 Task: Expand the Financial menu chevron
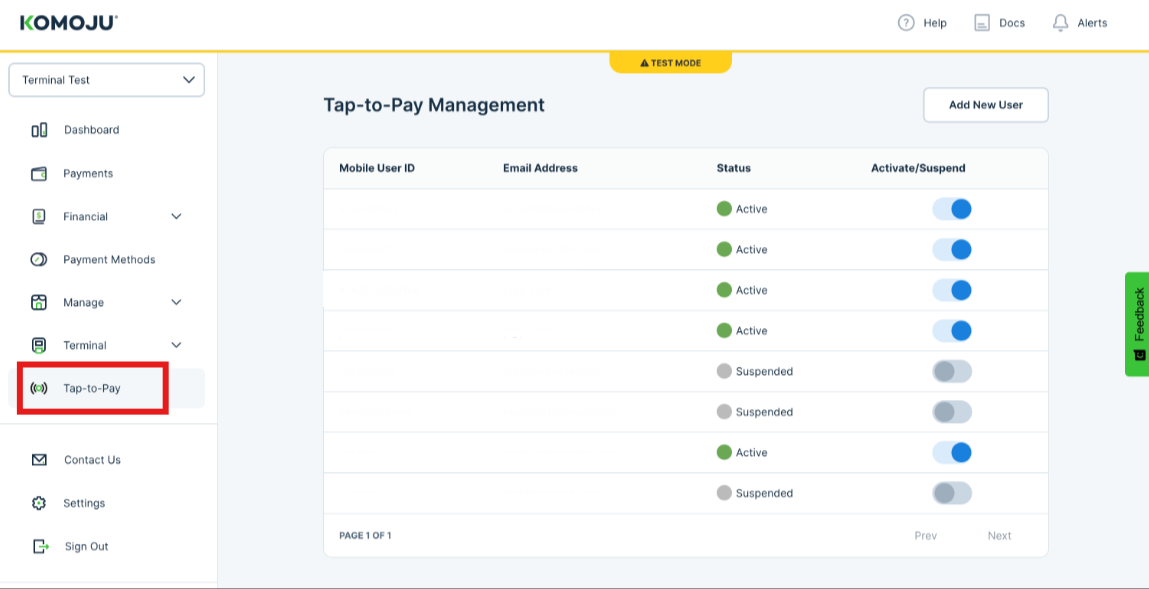click(177, 217)
